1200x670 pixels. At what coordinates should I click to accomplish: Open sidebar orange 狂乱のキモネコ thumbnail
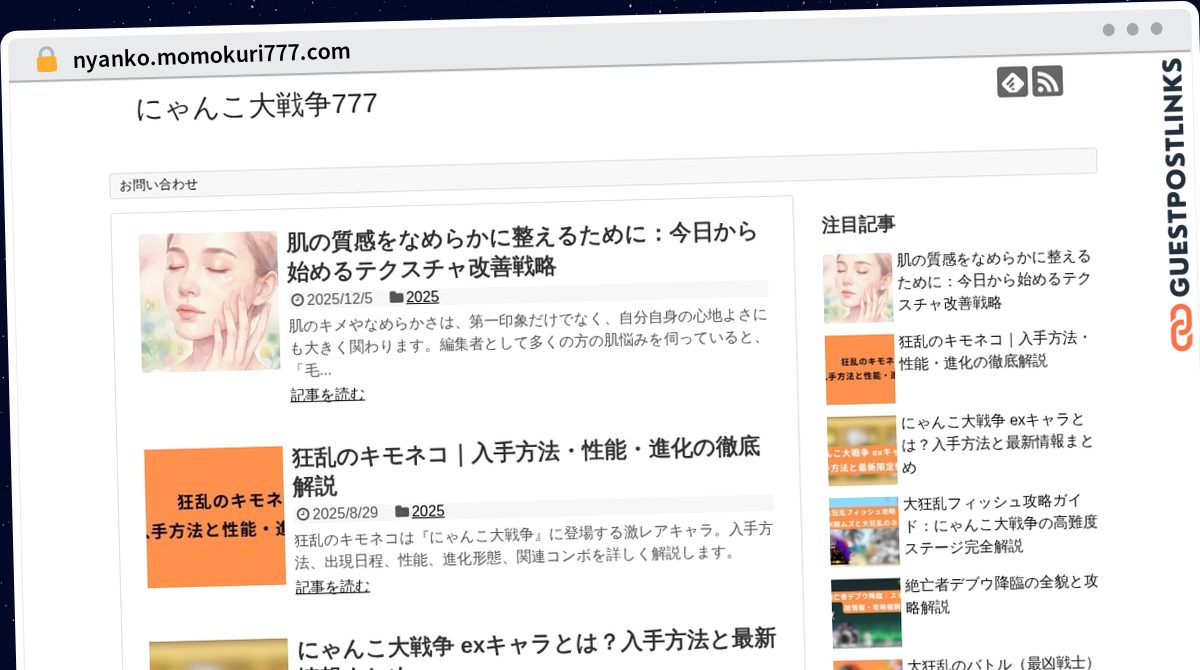point(860,370)
